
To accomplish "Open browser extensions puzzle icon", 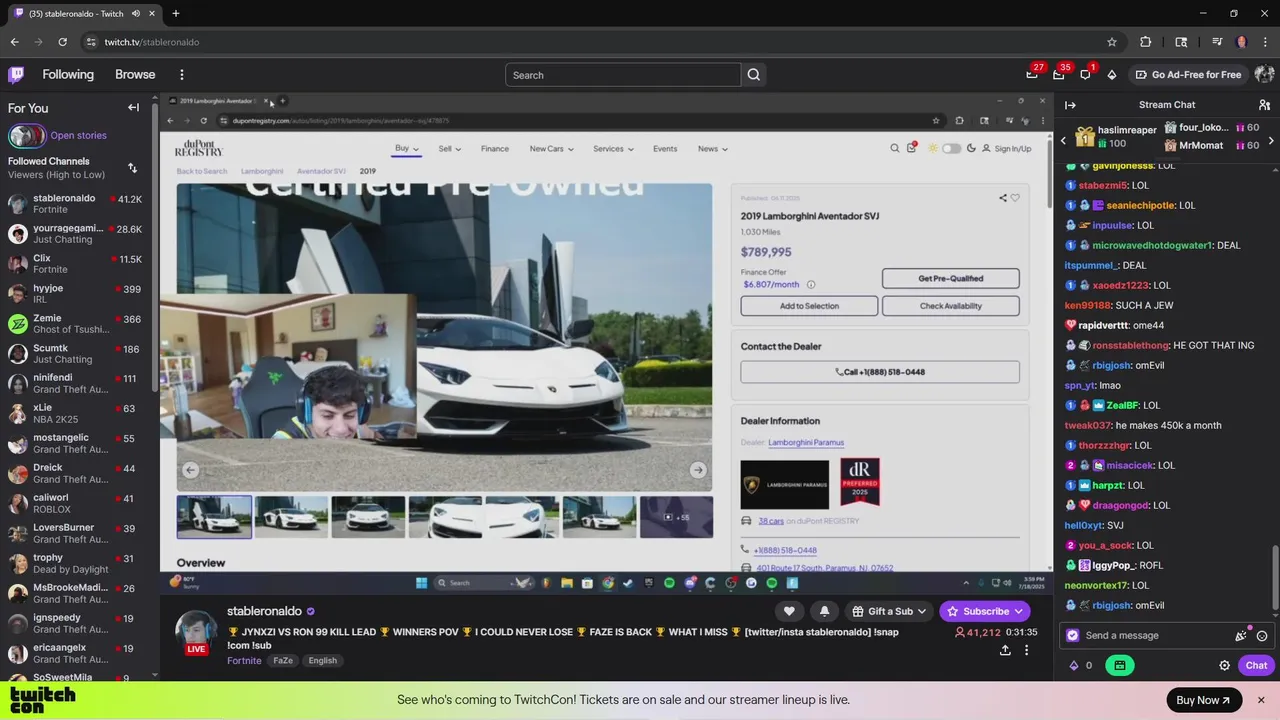I will tap(1146, 42).
